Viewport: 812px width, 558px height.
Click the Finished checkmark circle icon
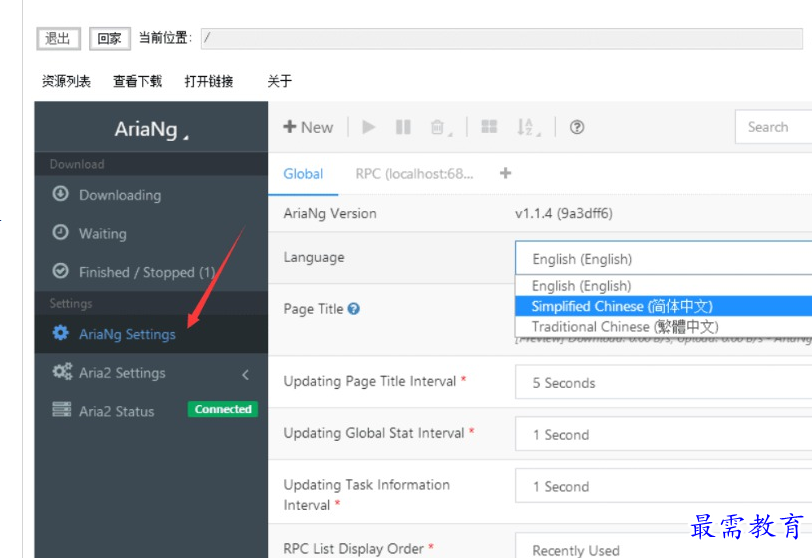point(61,271)
